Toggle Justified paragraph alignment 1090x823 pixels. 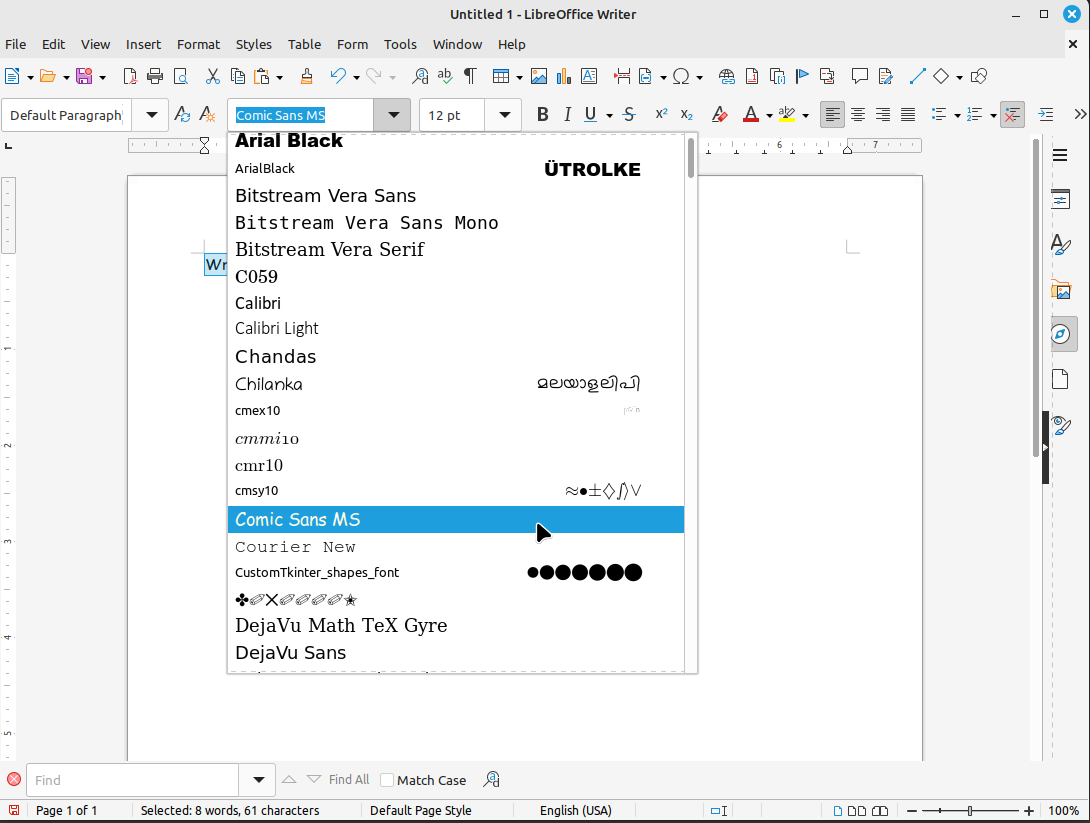click(x=908, y=115)
